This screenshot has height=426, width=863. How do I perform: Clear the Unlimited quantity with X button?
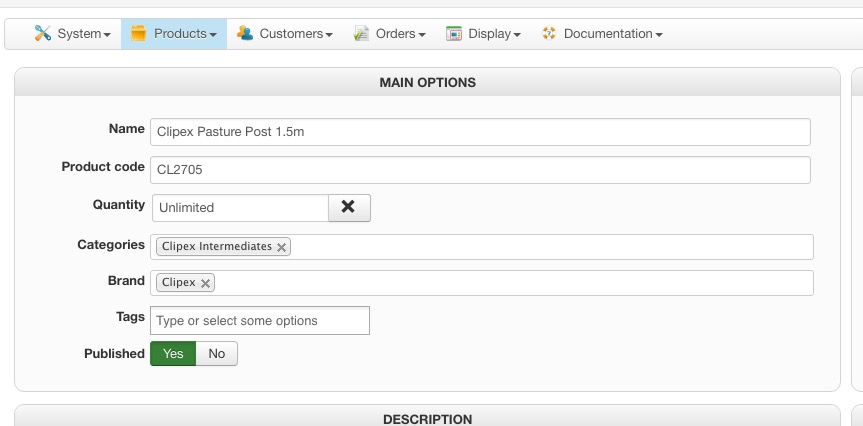click(x=349, y=207)
